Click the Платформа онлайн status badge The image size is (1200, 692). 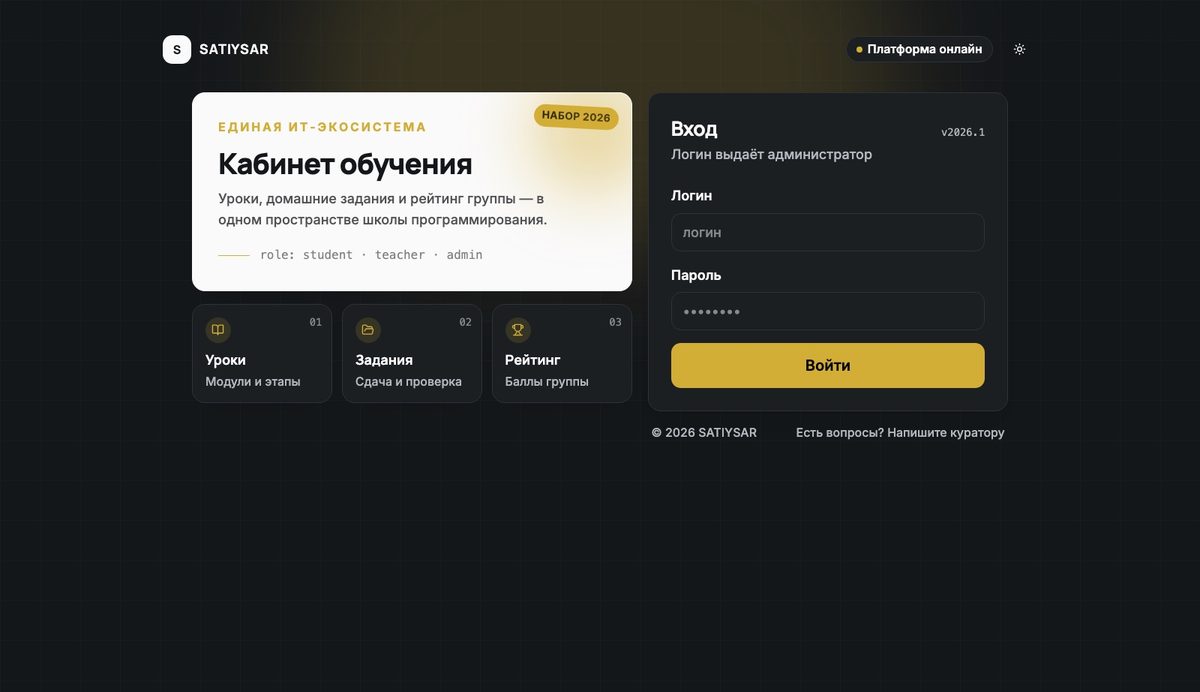(x=919, y=49)
